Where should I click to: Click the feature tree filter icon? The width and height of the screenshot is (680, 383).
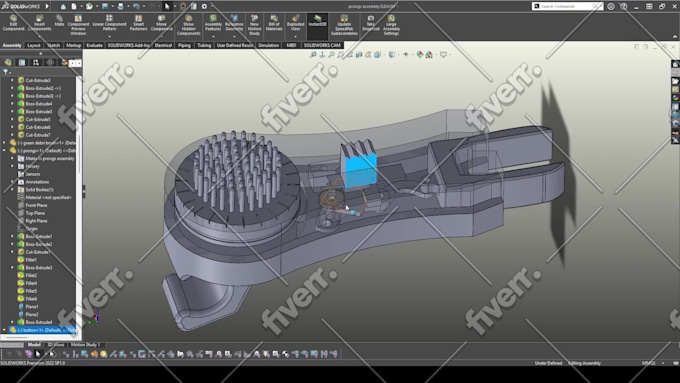click(x=6, y=72)
